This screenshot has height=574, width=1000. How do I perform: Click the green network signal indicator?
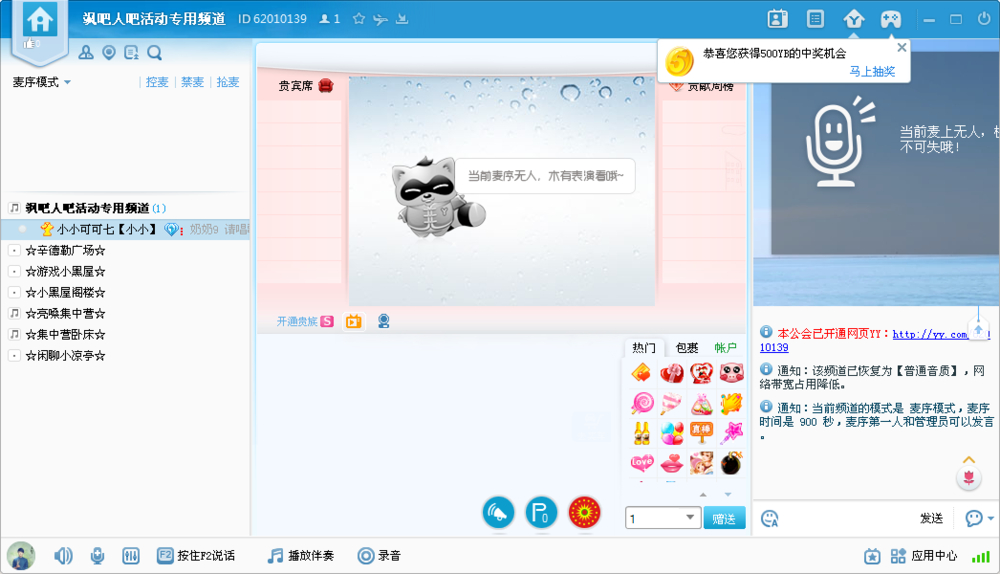[980, 557]
